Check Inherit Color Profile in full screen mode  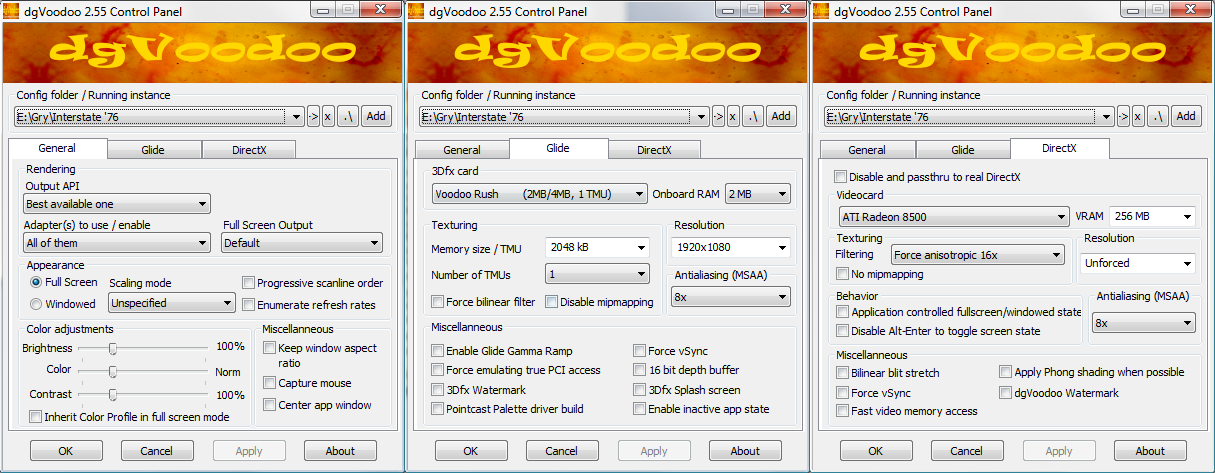36,417
